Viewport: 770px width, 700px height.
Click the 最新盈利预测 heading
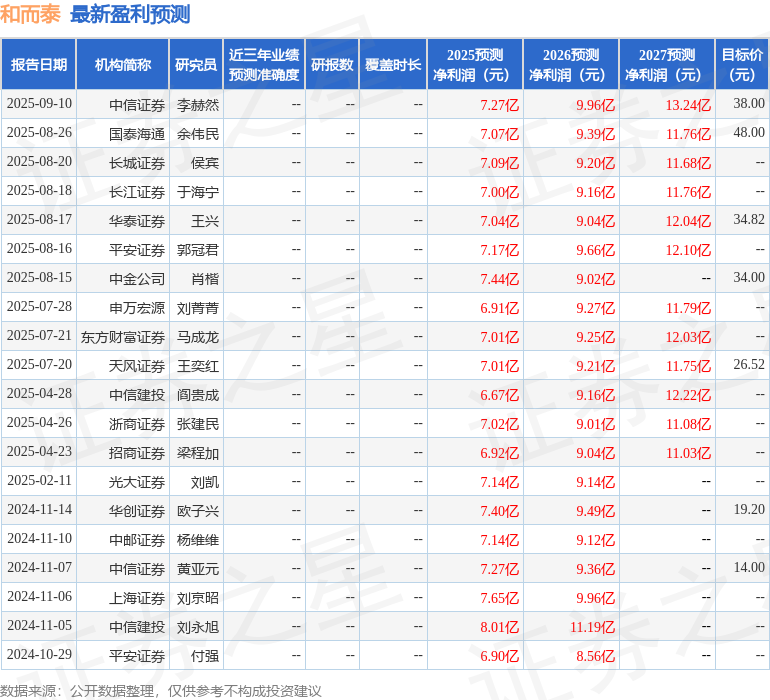(130, 14)
